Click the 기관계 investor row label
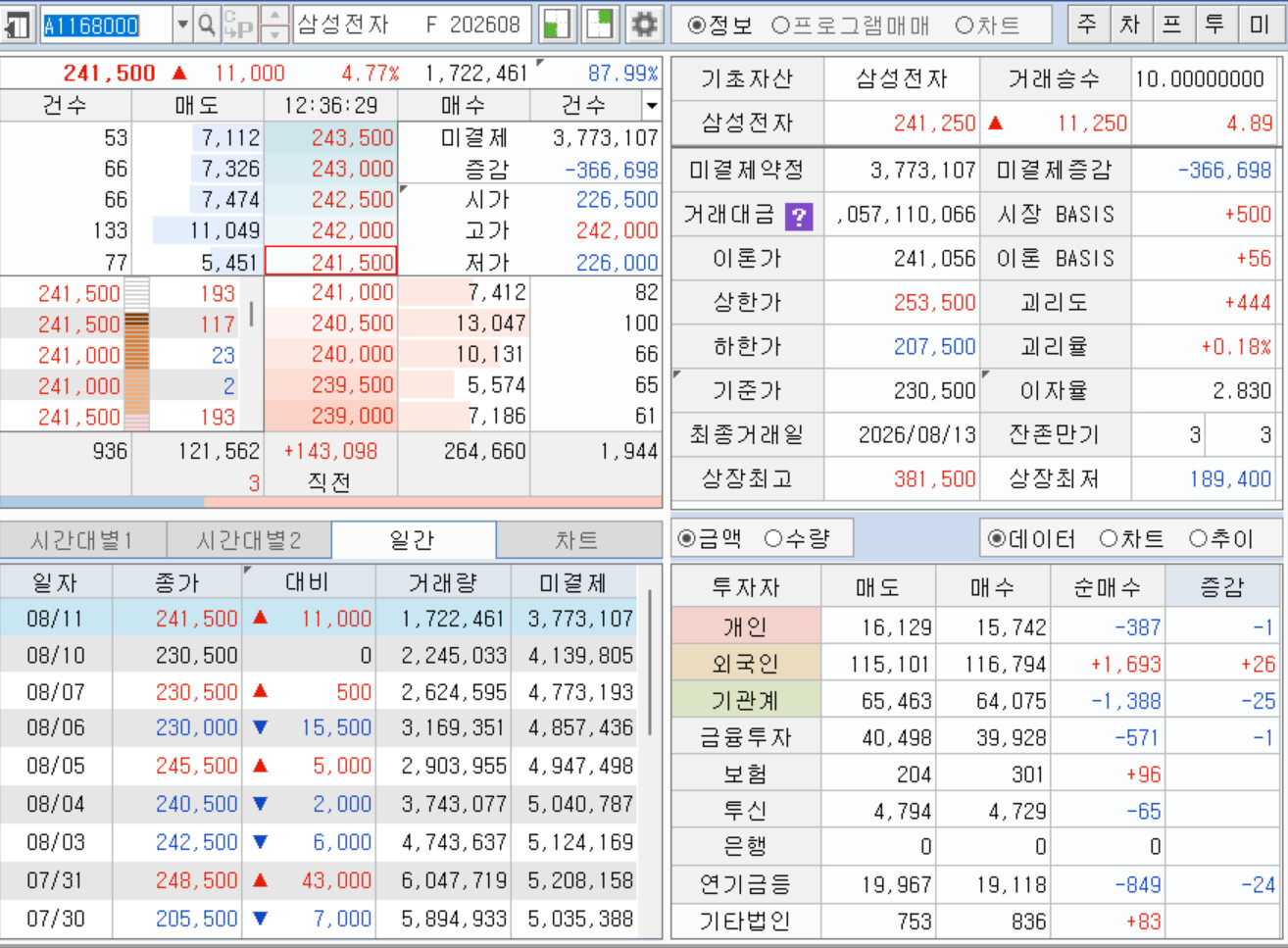Viewport: 1288px width, 948px height. tap(746, 701)
